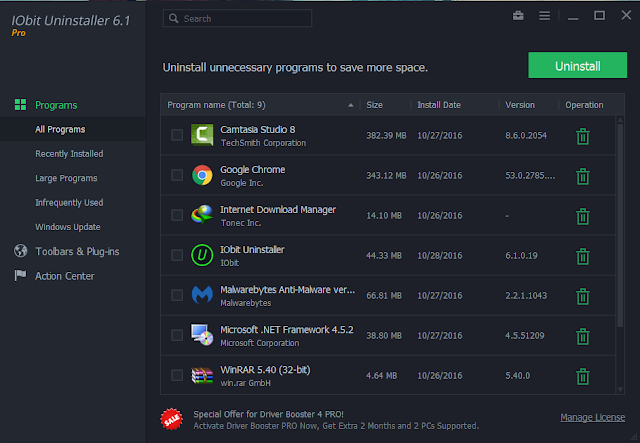Click the green IObit Uninstaller U icon
Screen dimensions: 640x443
pos(202,255)
